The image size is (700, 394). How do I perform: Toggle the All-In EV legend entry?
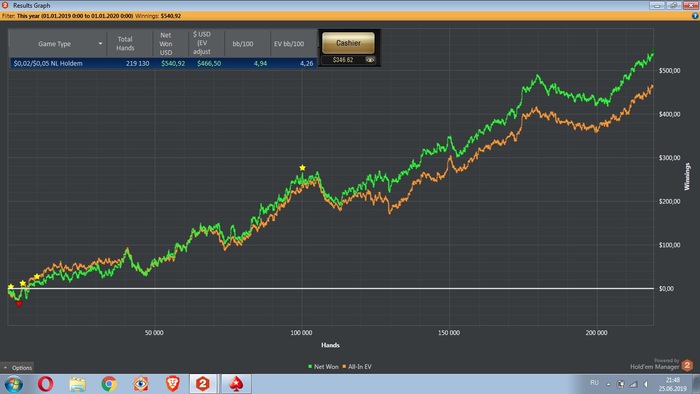pos(357,367)
